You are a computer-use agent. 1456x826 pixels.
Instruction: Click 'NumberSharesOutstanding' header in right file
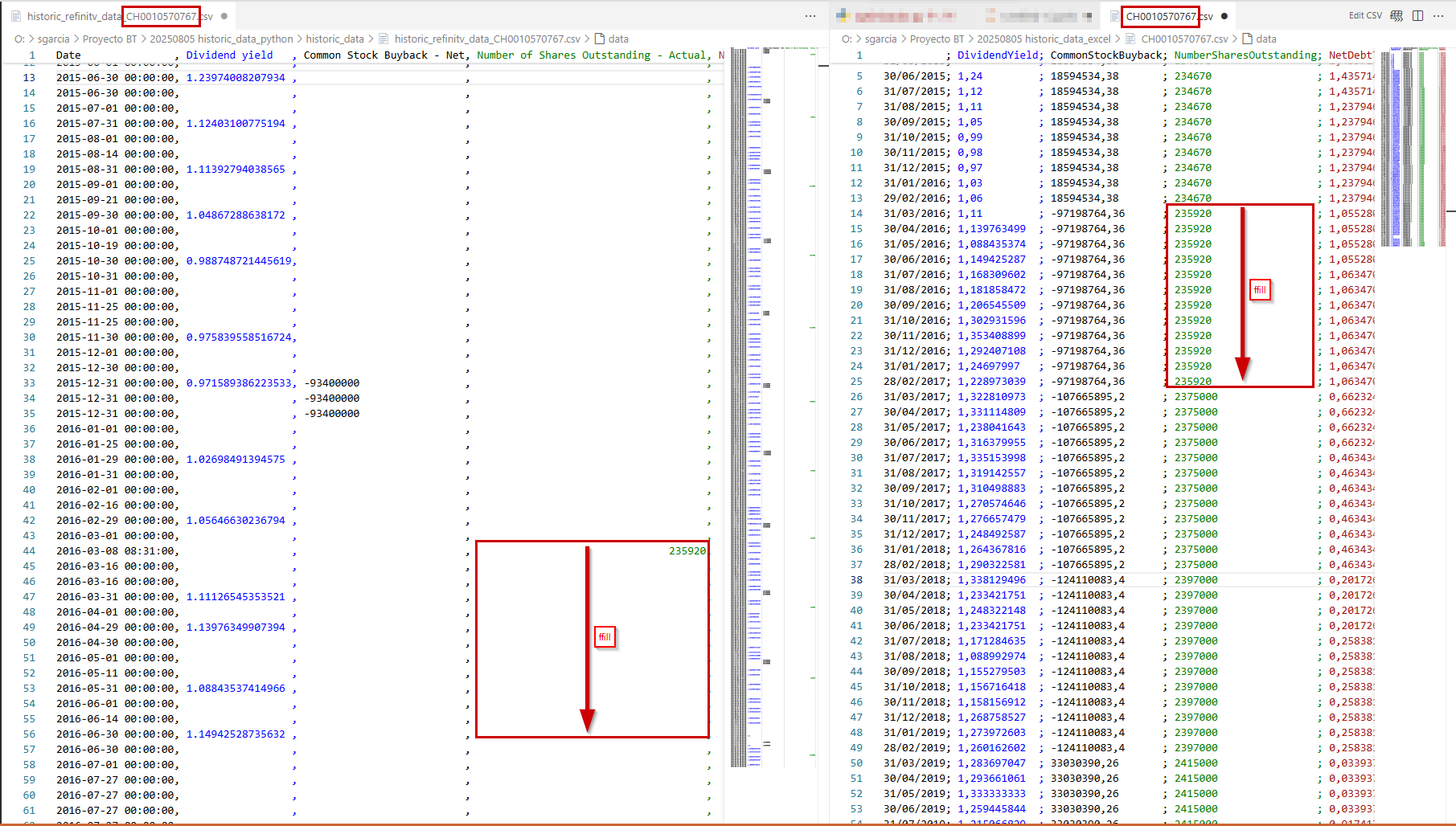[x=1245, y=55]
